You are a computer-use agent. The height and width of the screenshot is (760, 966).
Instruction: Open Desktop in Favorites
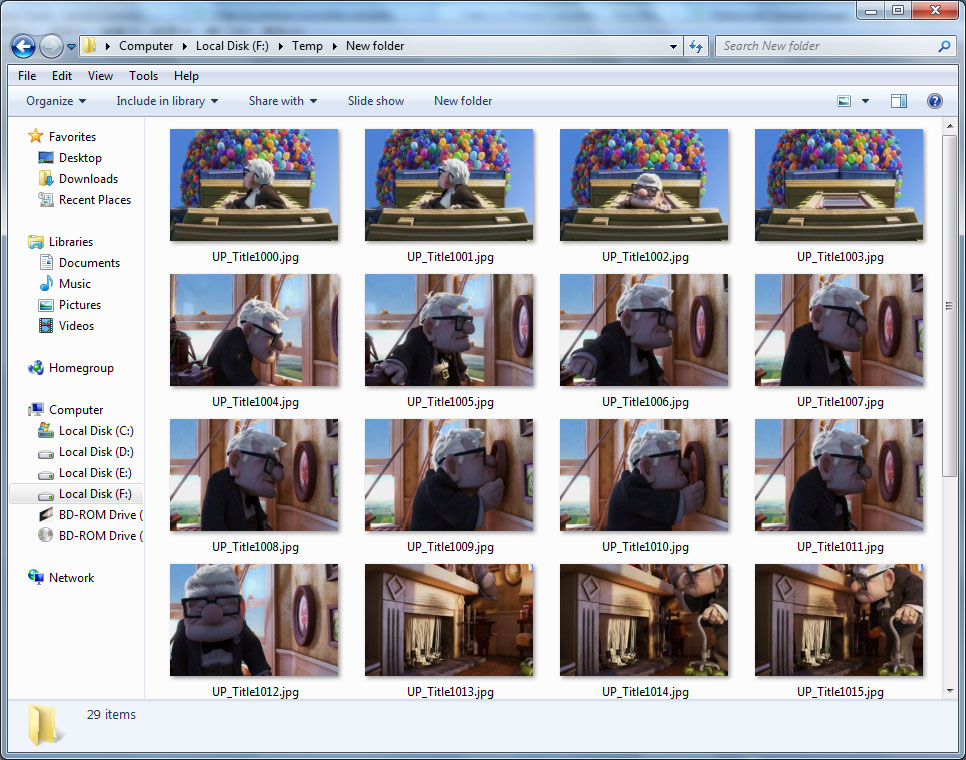tap(80, 158)
